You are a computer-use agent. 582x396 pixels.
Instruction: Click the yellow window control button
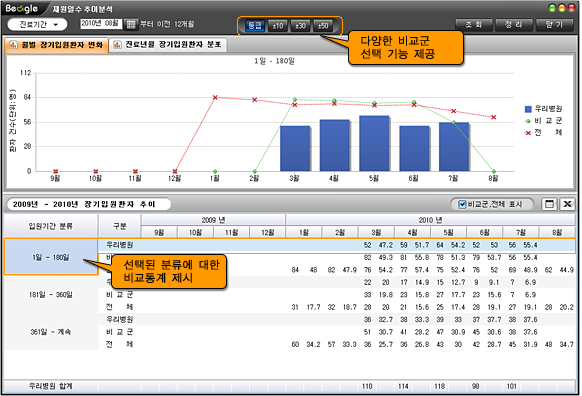pyautogui.click(x=562, y=8)
